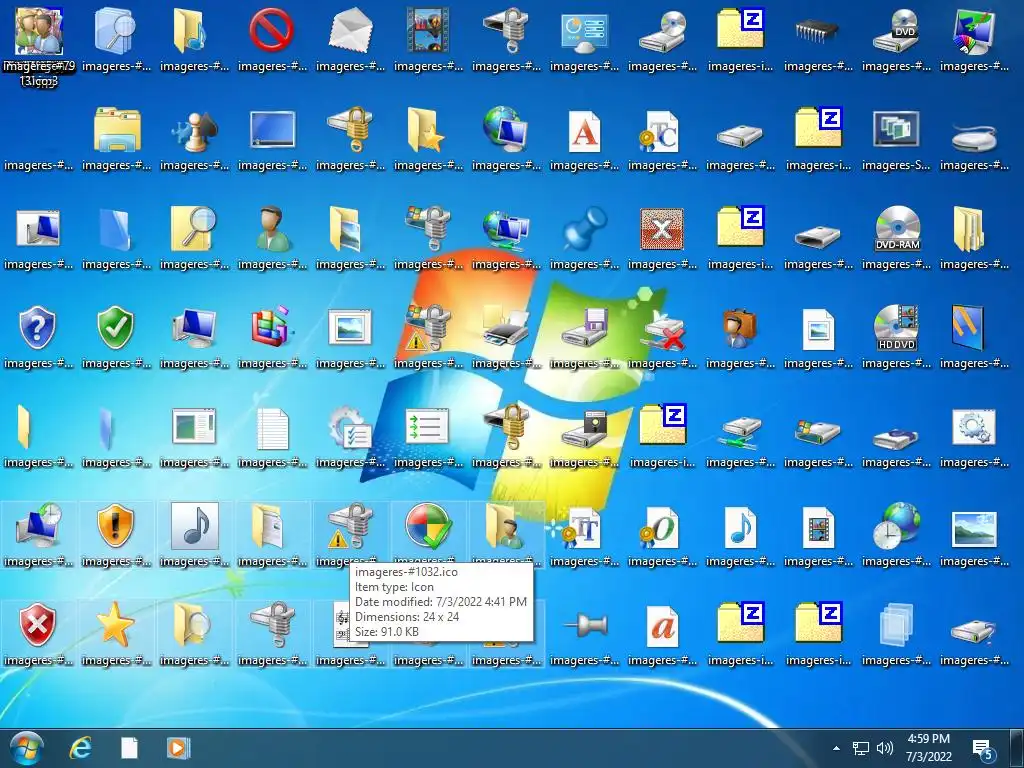Select the globe with multiple computers icon
The height and width of the screenshot is (768, 1024).
506,229
